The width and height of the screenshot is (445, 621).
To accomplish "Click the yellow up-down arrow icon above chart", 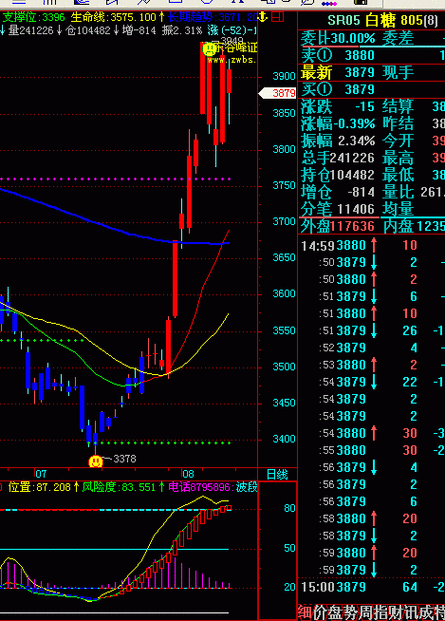I will (263, 17).
